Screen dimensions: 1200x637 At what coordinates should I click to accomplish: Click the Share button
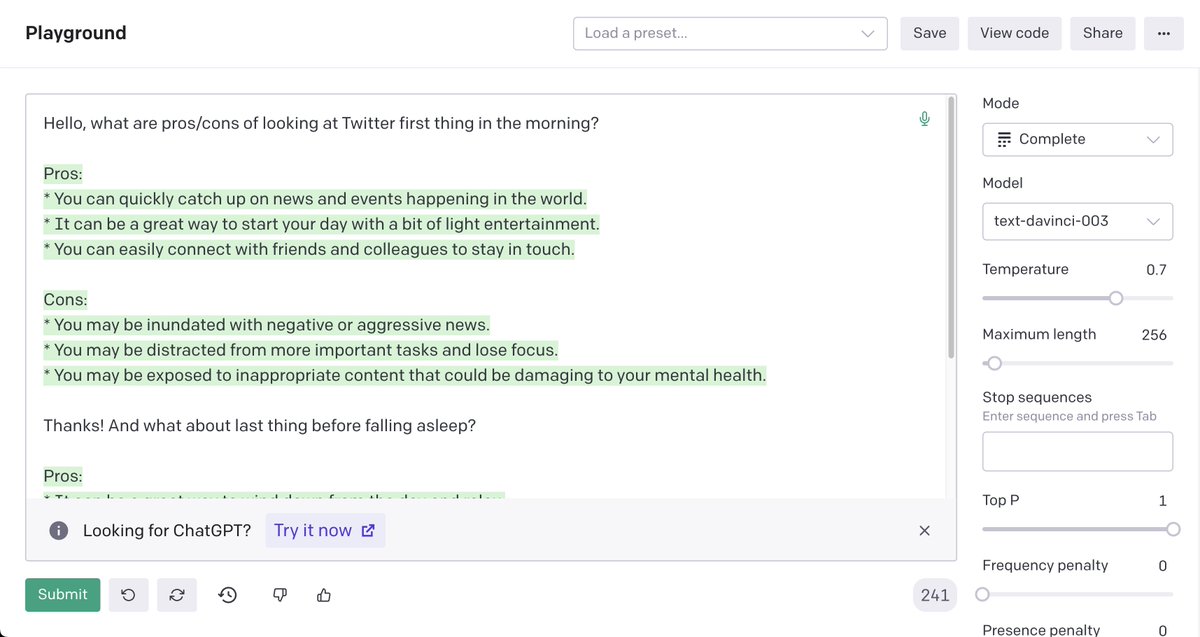pos(1102,33)
